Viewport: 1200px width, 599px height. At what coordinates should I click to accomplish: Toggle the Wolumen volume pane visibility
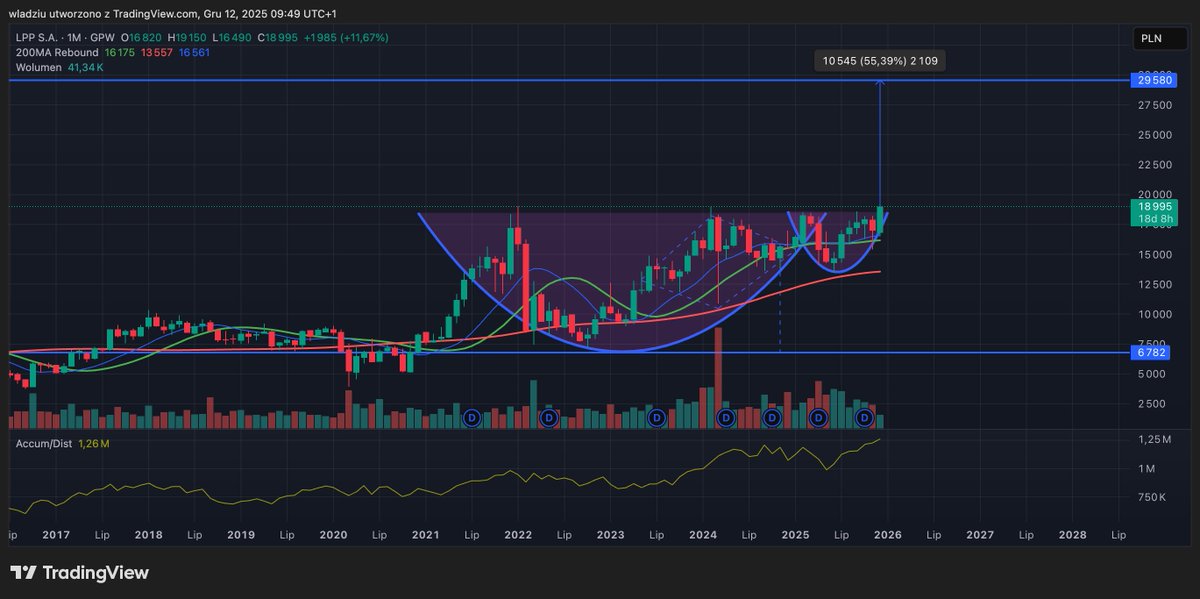(x=38, y=67)
